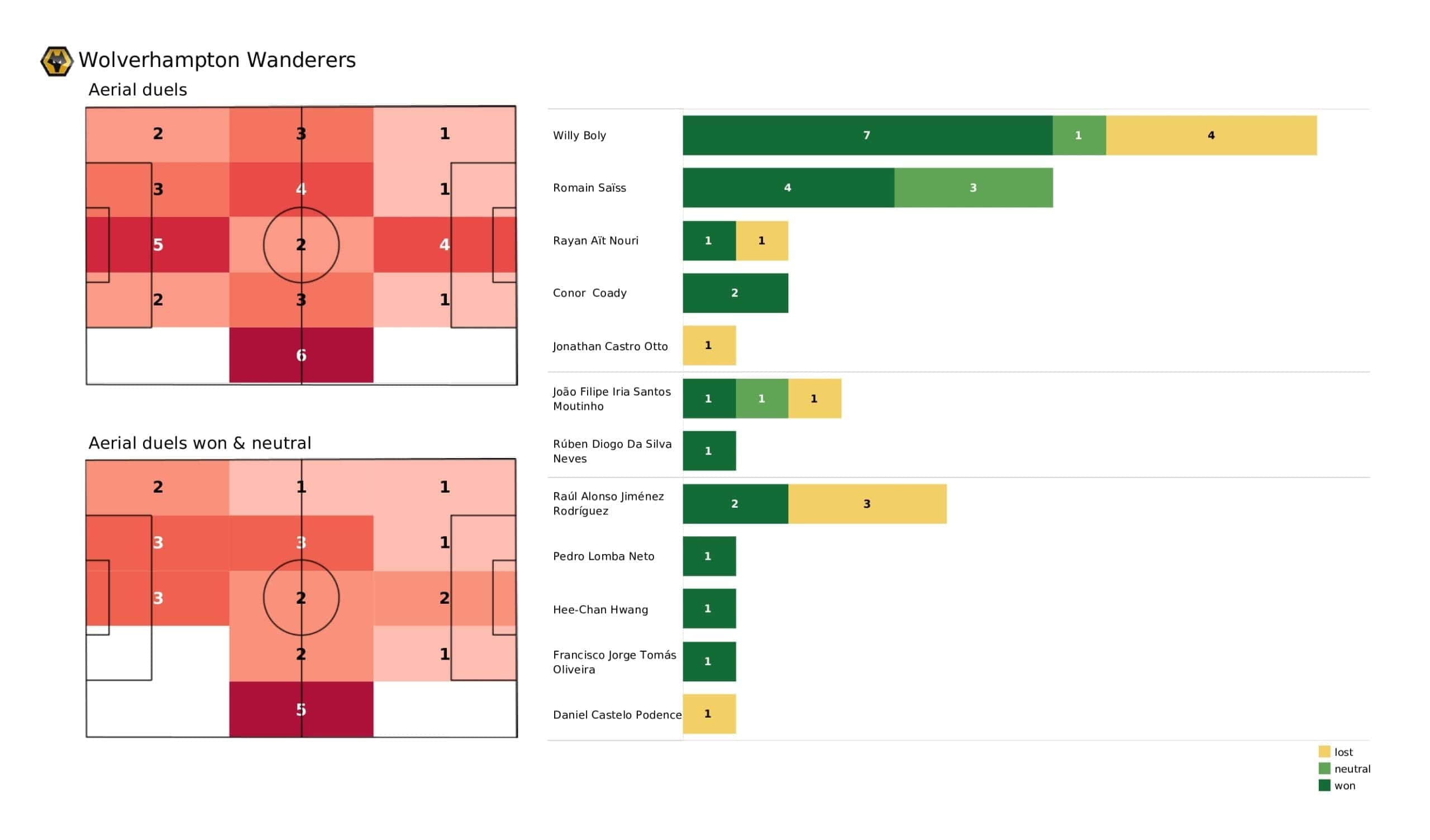1430x840 pixels.
Task: Click the Wolverhampton Wanderers wolf crest logo
Action: click(x=57, y=61)
